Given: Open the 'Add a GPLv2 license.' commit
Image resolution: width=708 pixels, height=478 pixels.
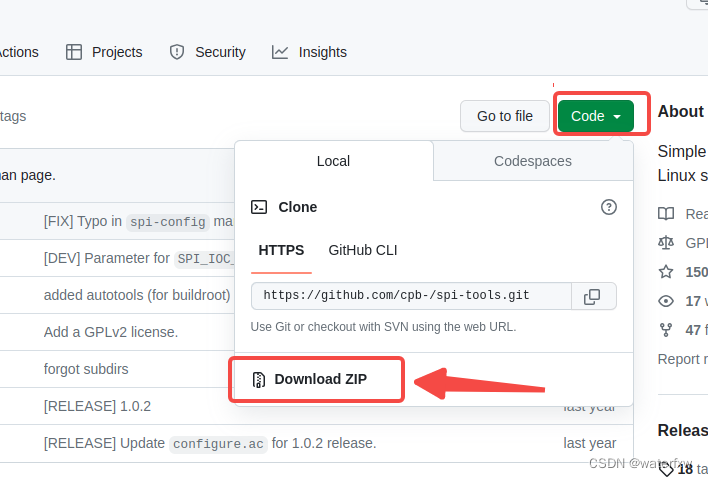Looking at the screenshot, I should (111, 332).
